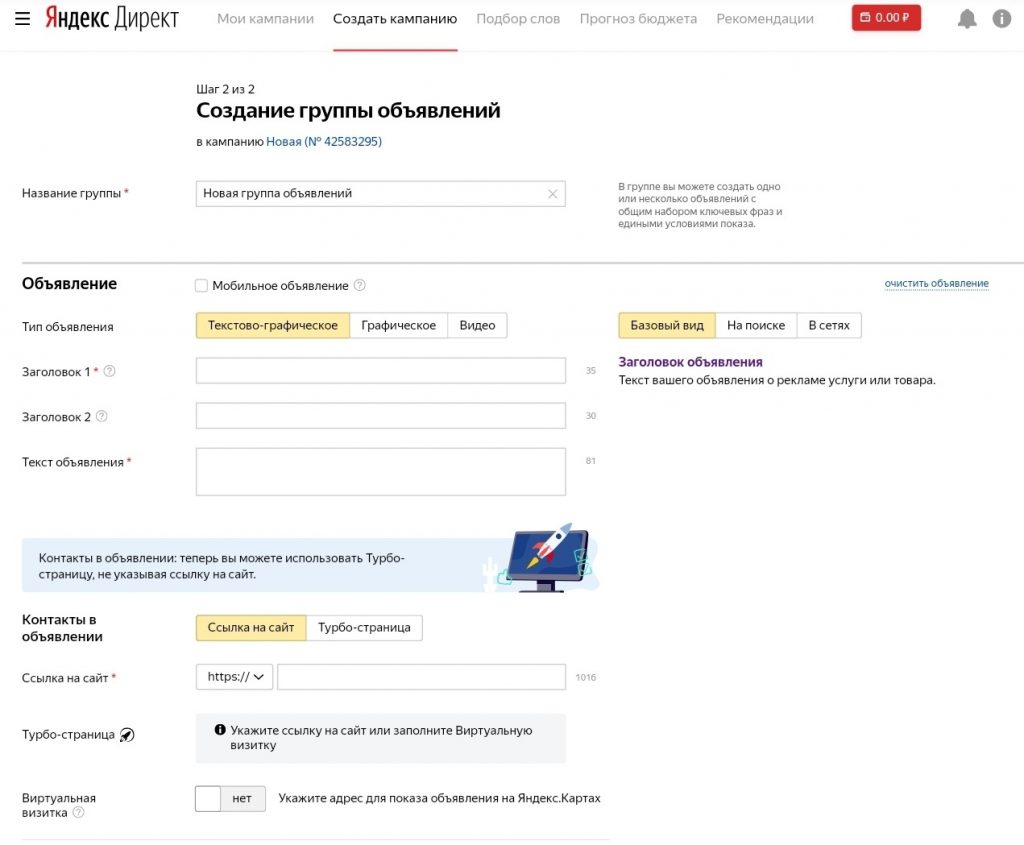1024x845 pixels.
Task: Open the hamburger navigation menu
Action: click(23, 19)
